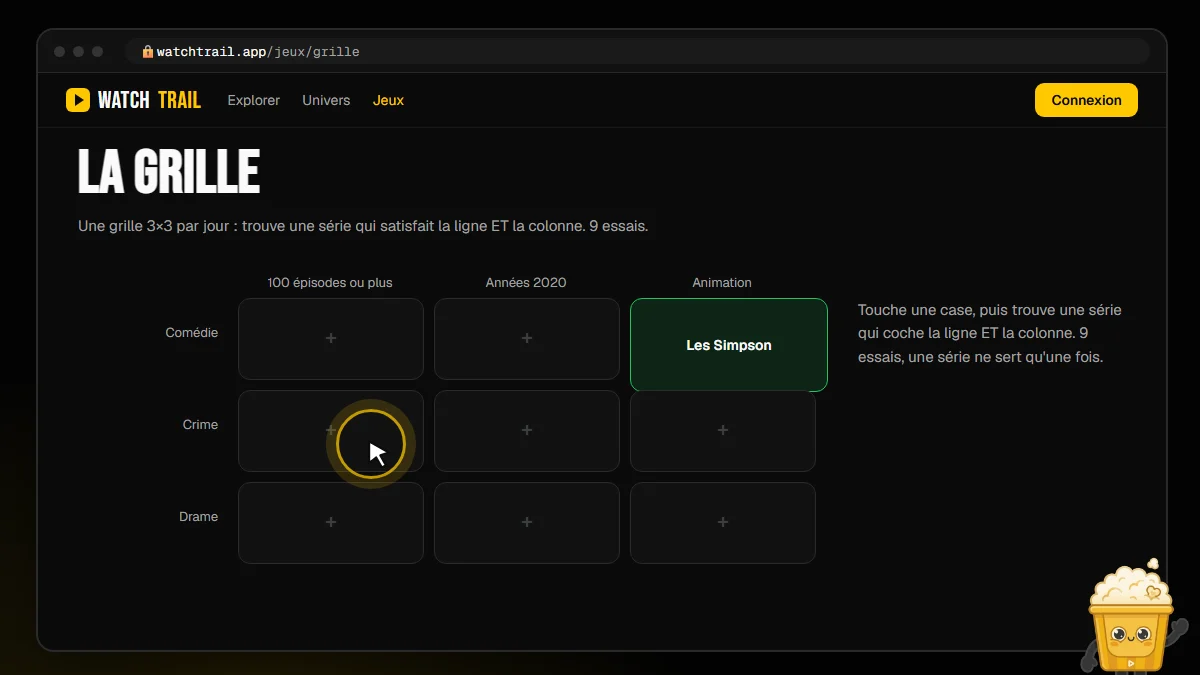Select the Jeux navigation item
1200x675 pixels.
point(388,100)
